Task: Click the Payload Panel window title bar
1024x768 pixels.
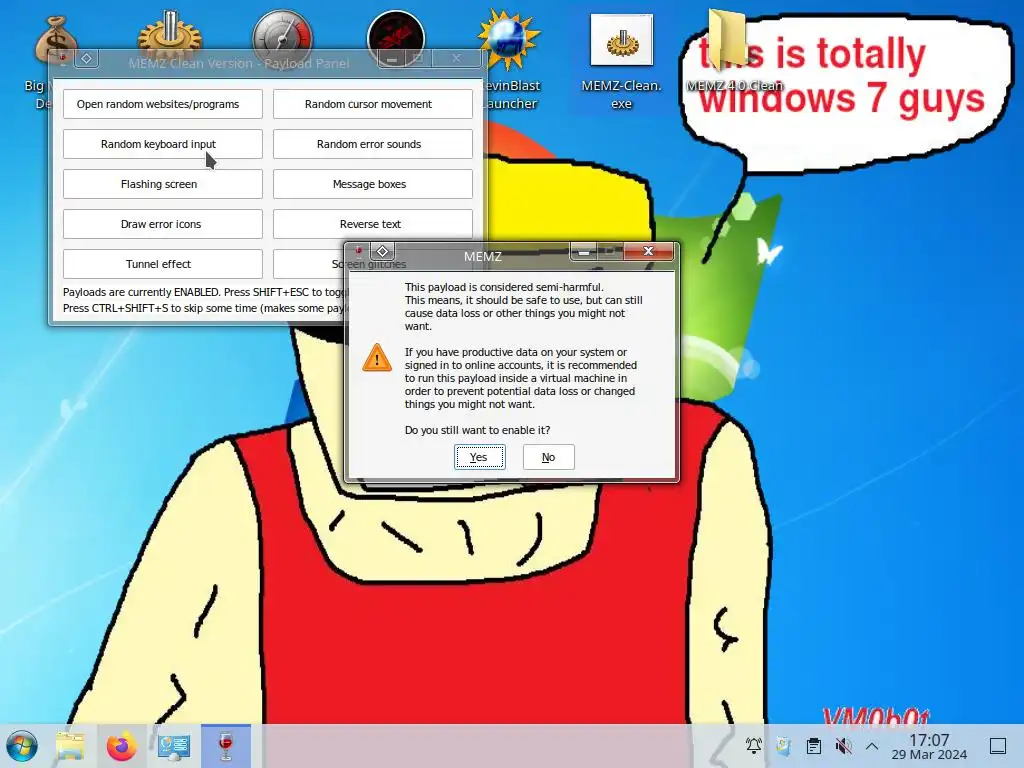Action: [x=239, y=63]
